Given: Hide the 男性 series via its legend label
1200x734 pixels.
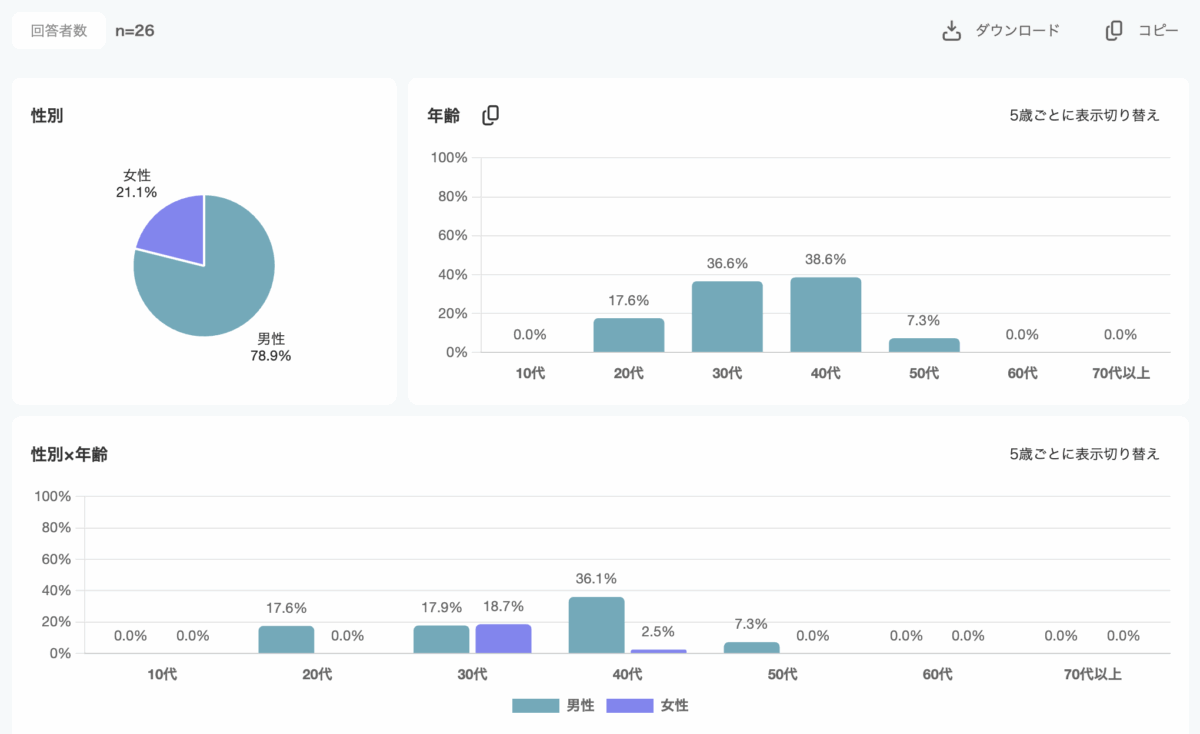Looking at the screenshot, I should [580, 706].
